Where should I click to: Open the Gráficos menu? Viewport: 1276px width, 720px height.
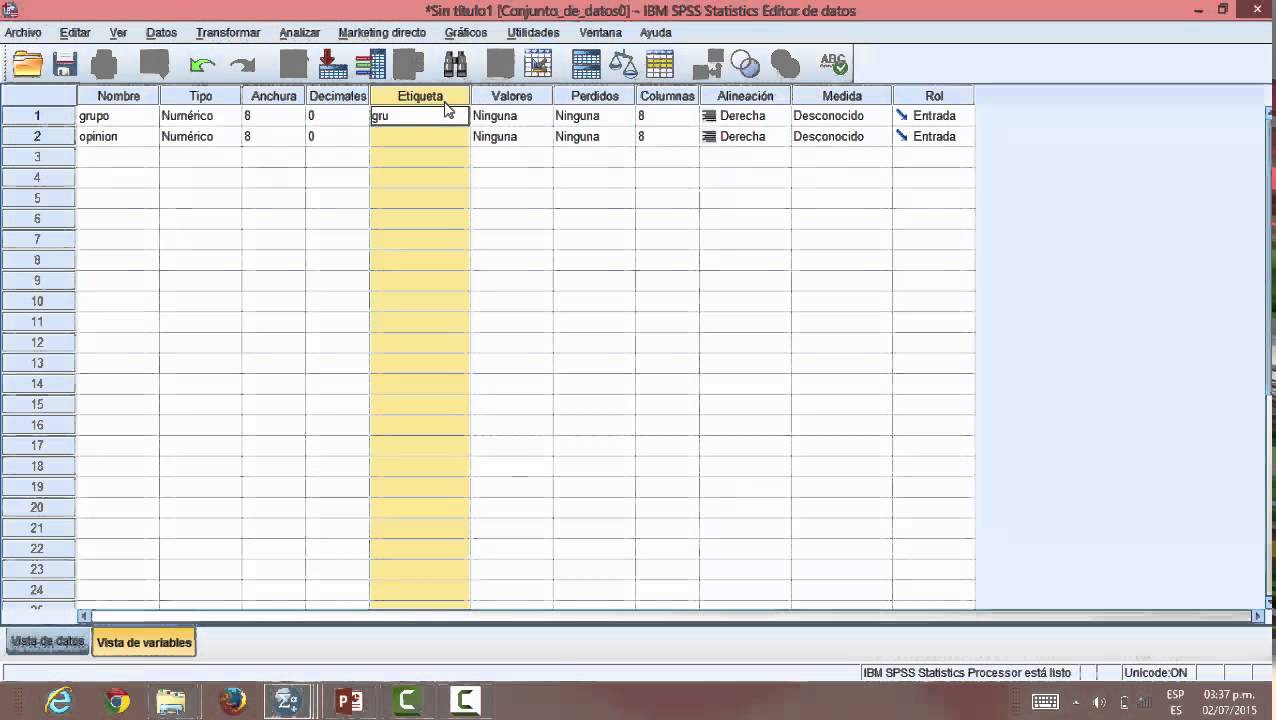(x=466, y=33)
